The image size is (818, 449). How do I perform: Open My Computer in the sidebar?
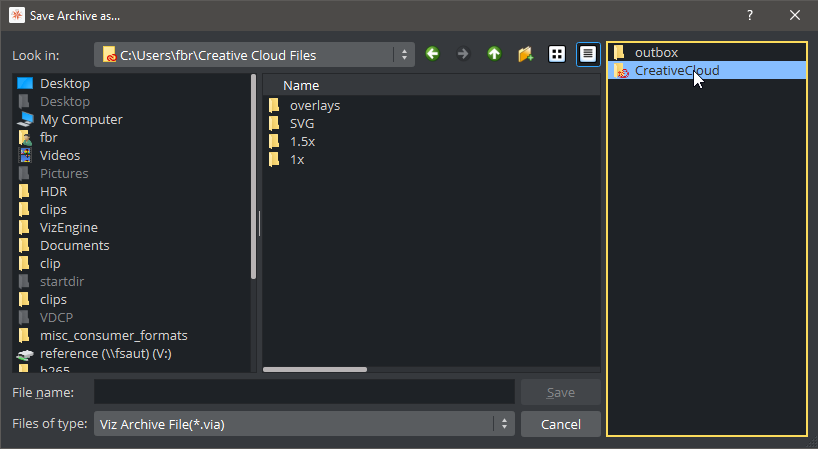click(81, 119)
